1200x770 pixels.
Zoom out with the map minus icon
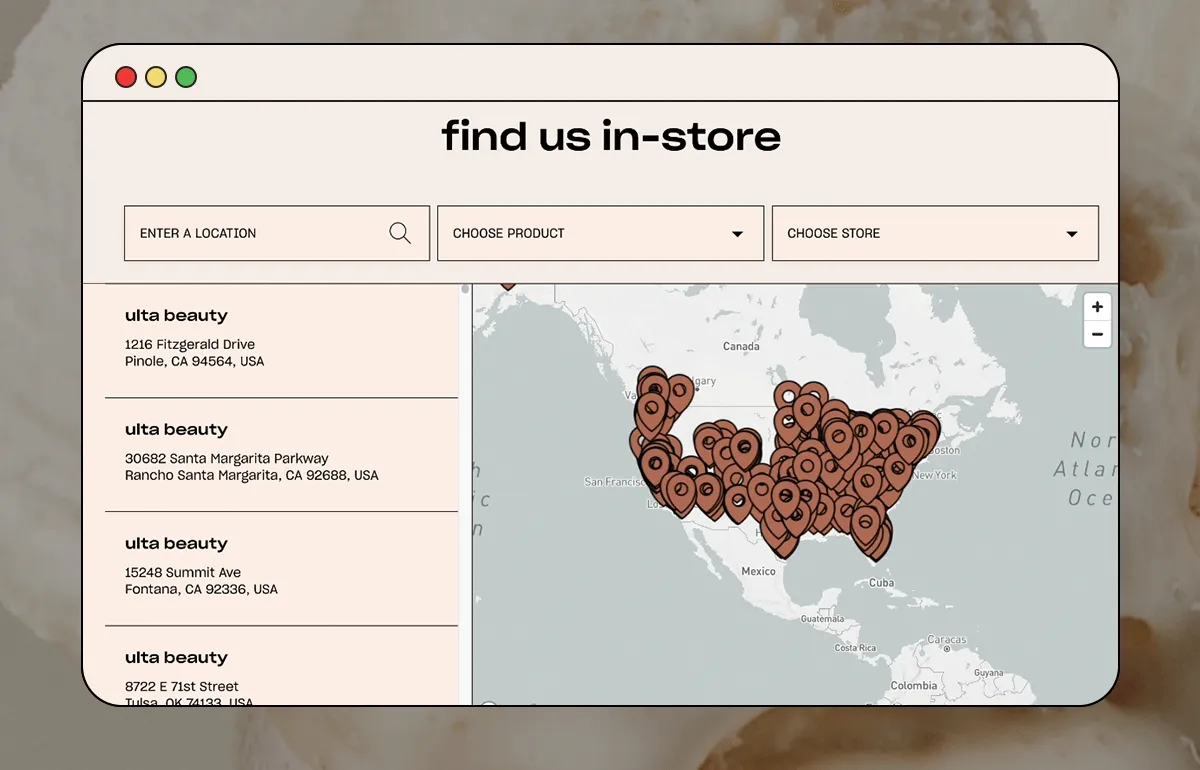[1097, 334]
